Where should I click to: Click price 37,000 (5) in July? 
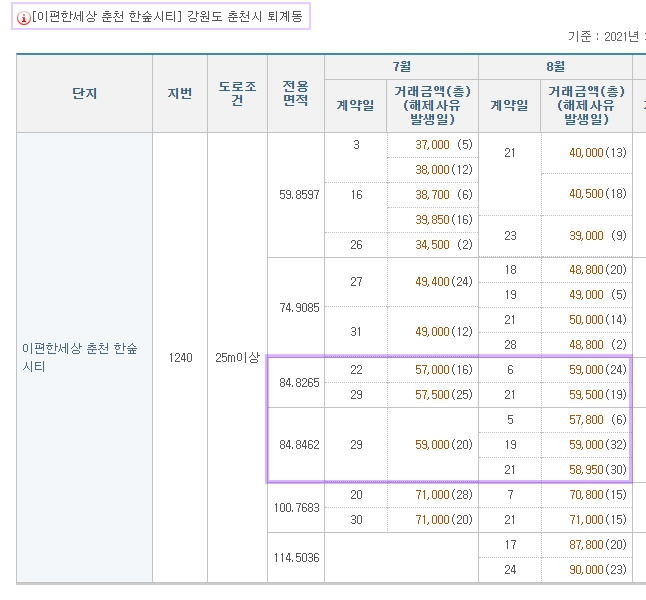(444, 145)
